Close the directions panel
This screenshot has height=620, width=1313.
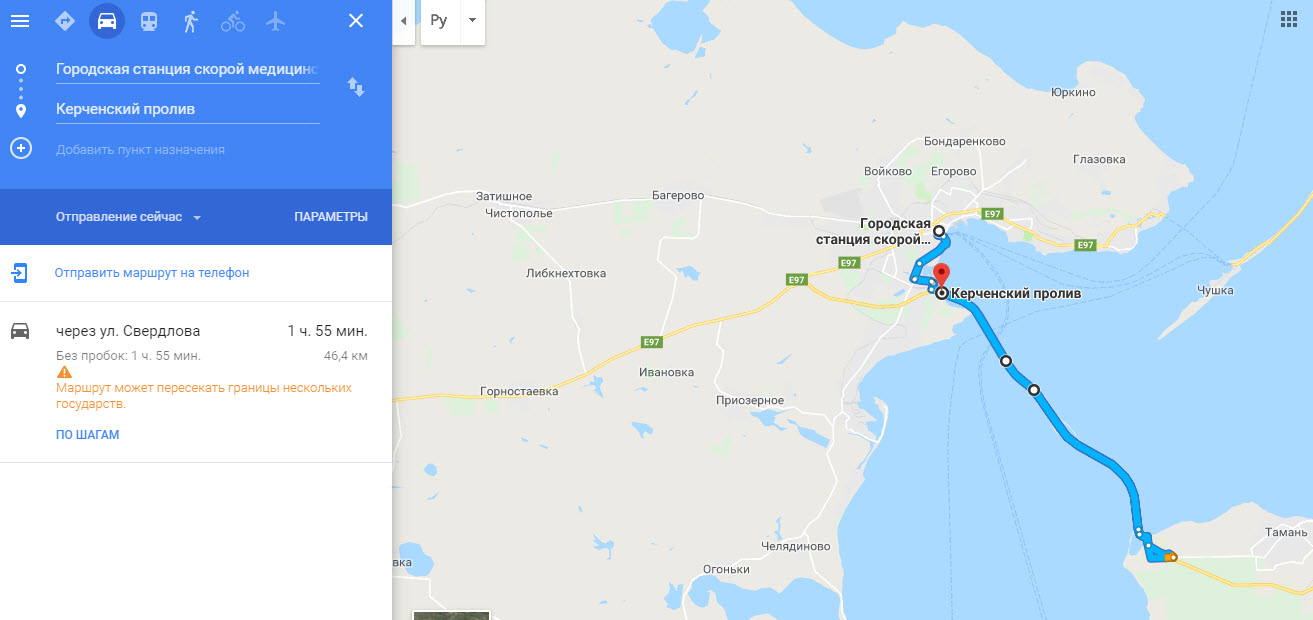[355, 21]
